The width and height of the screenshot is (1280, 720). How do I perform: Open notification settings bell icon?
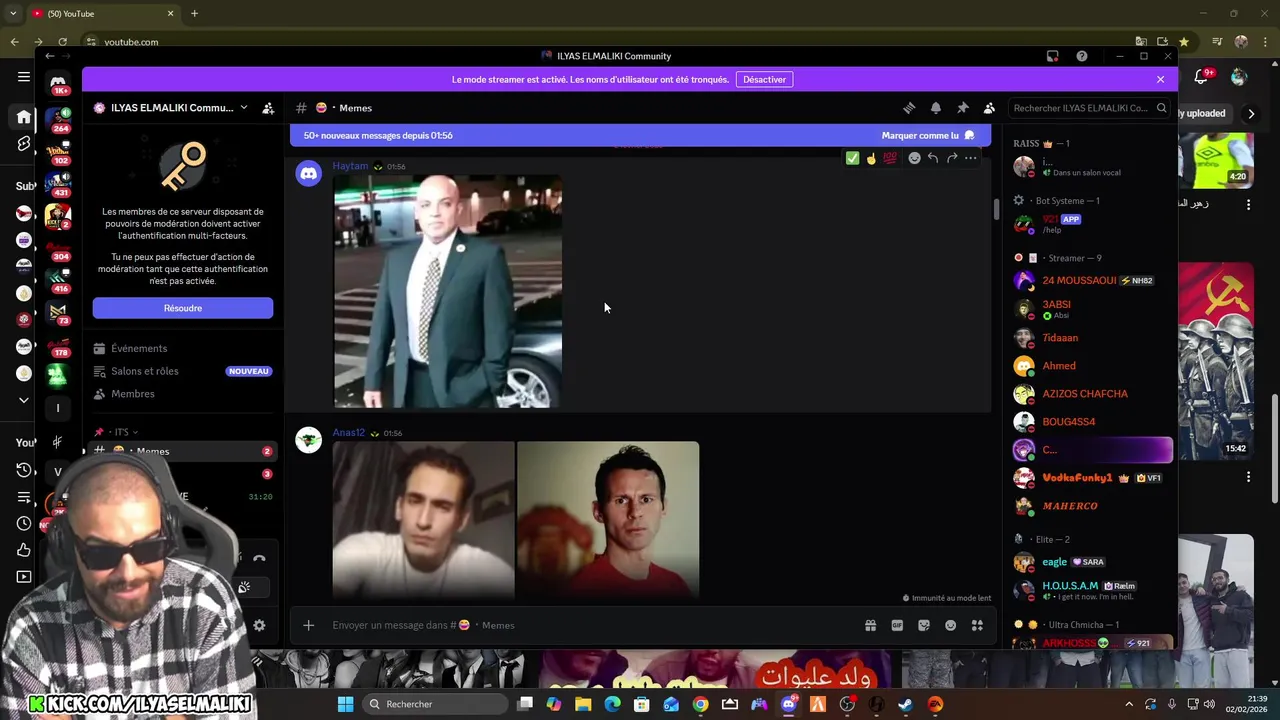click(x=936, y=108)
